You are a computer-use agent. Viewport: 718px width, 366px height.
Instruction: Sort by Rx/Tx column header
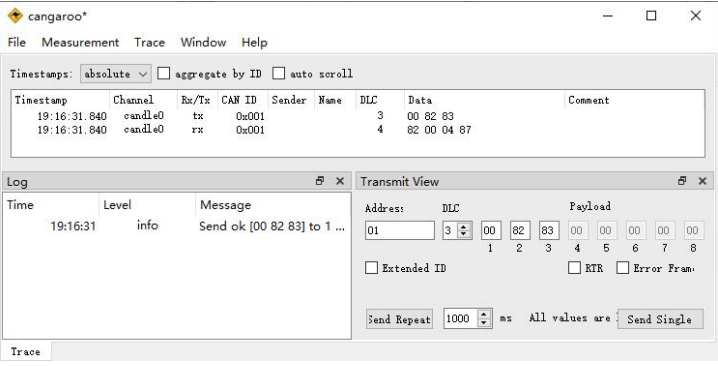pos(197,100)
